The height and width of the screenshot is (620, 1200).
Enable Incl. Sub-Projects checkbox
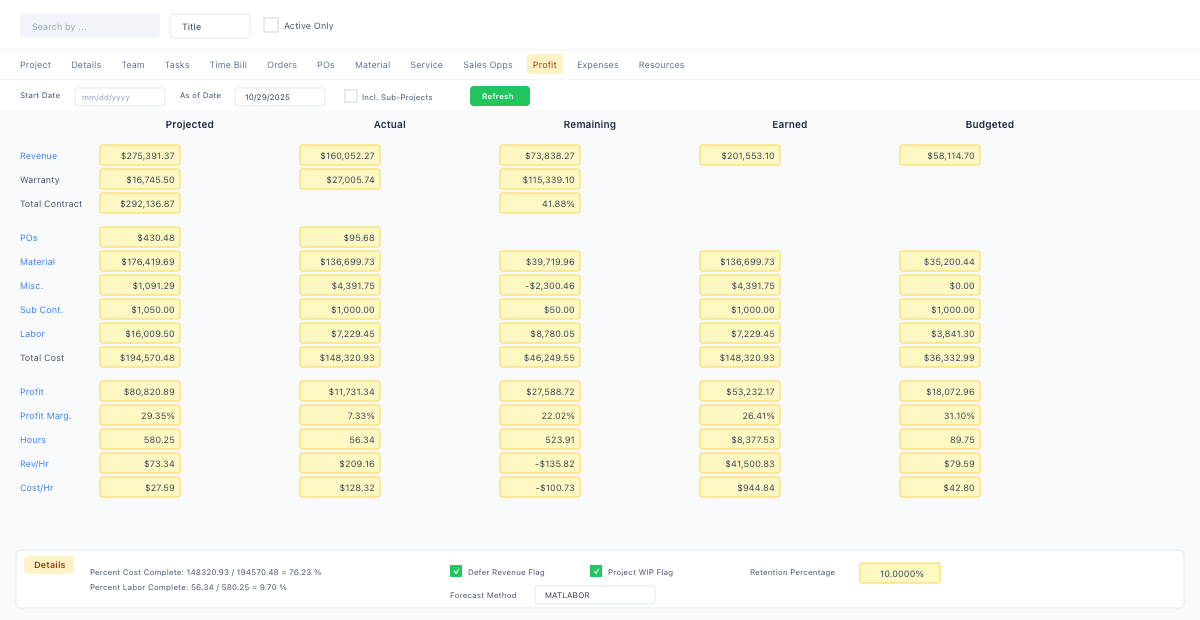[351, 97]
